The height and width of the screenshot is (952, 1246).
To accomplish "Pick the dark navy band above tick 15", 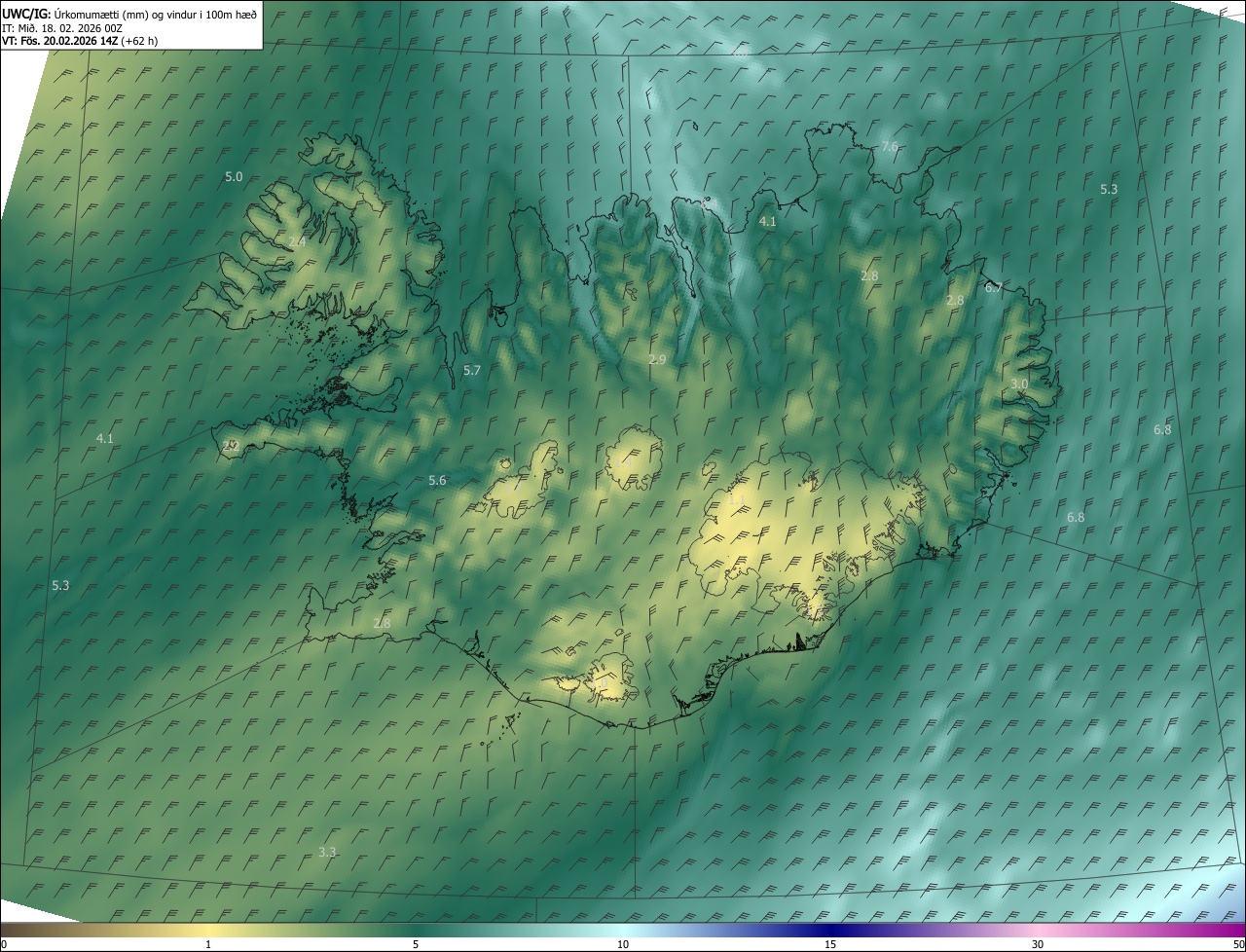I will tap(830, 931).
